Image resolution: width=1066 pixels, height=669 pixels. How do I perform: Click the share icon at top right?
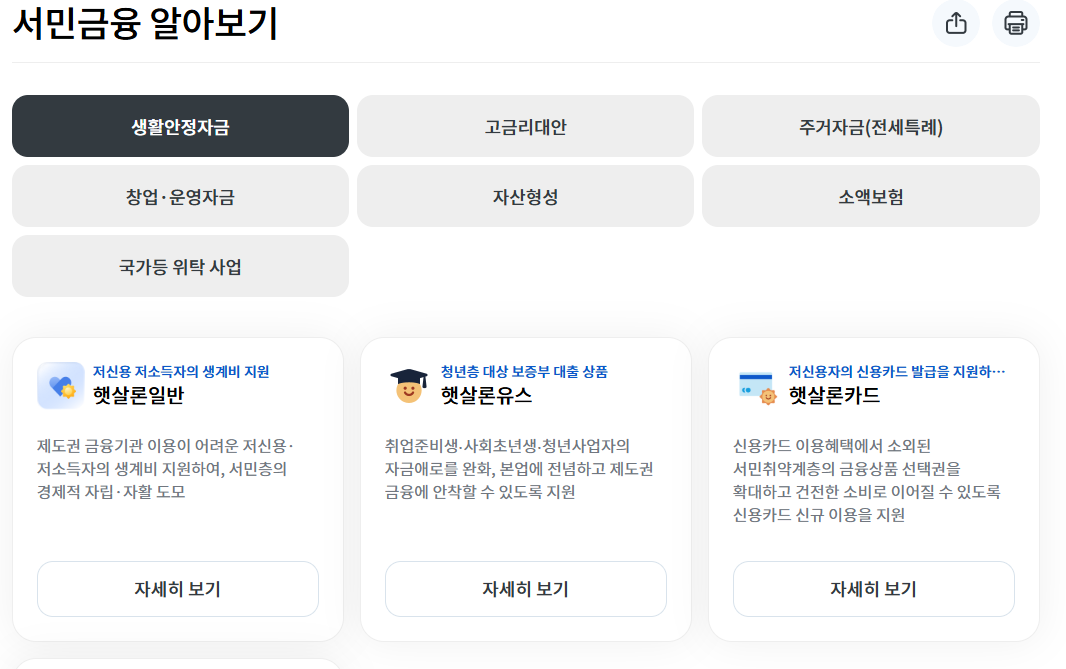pyautogui.click(x=956, y=23)
